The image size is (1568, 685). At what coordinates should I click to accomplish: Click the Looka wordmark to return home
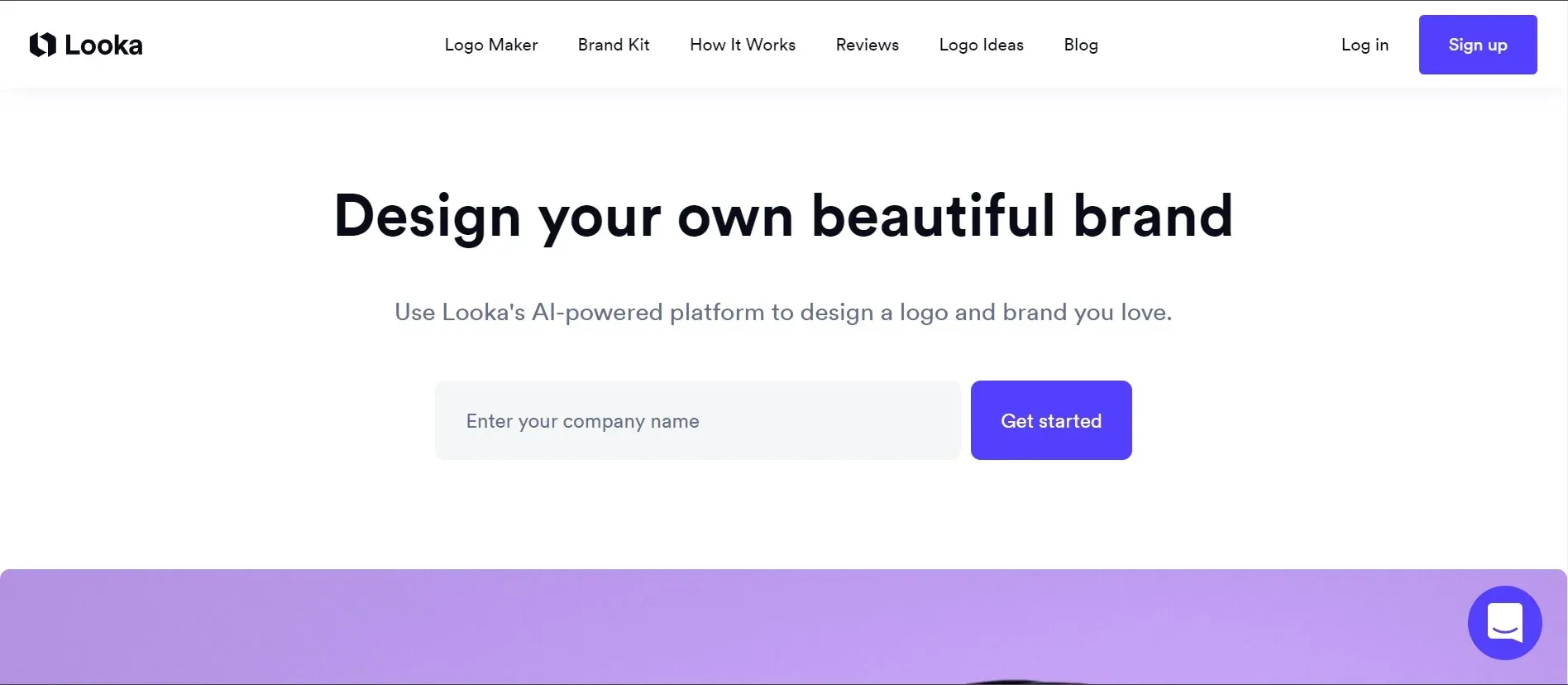(x=103, y=45)
